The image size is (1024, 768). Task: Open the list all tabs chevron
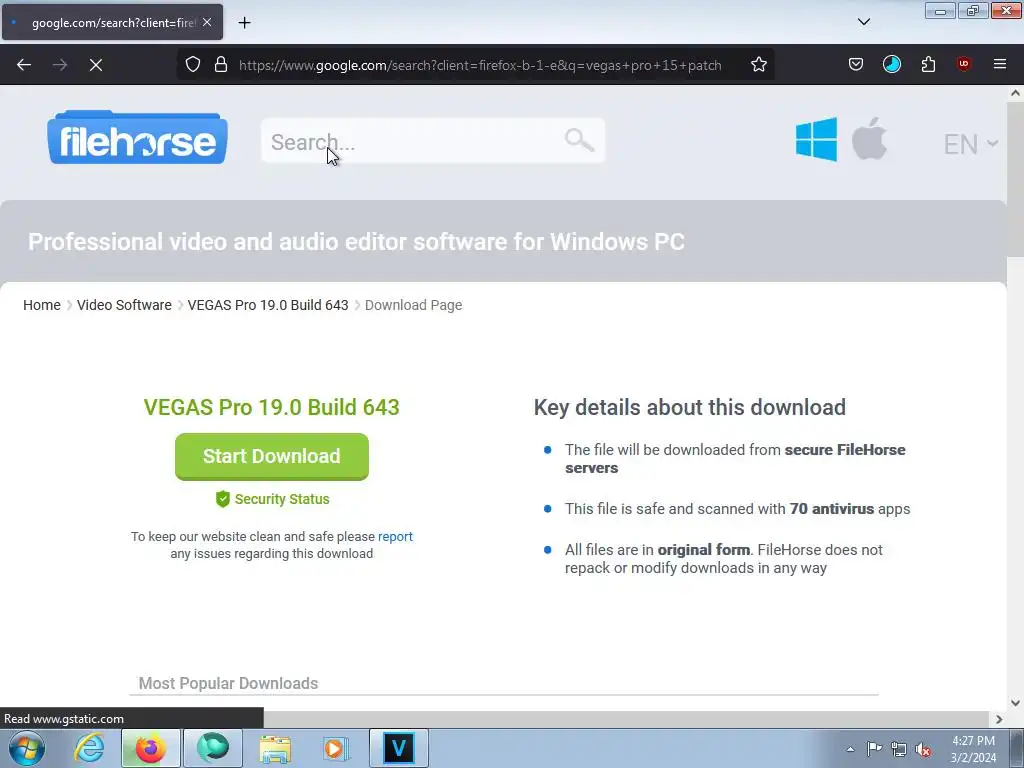[864, 22]
